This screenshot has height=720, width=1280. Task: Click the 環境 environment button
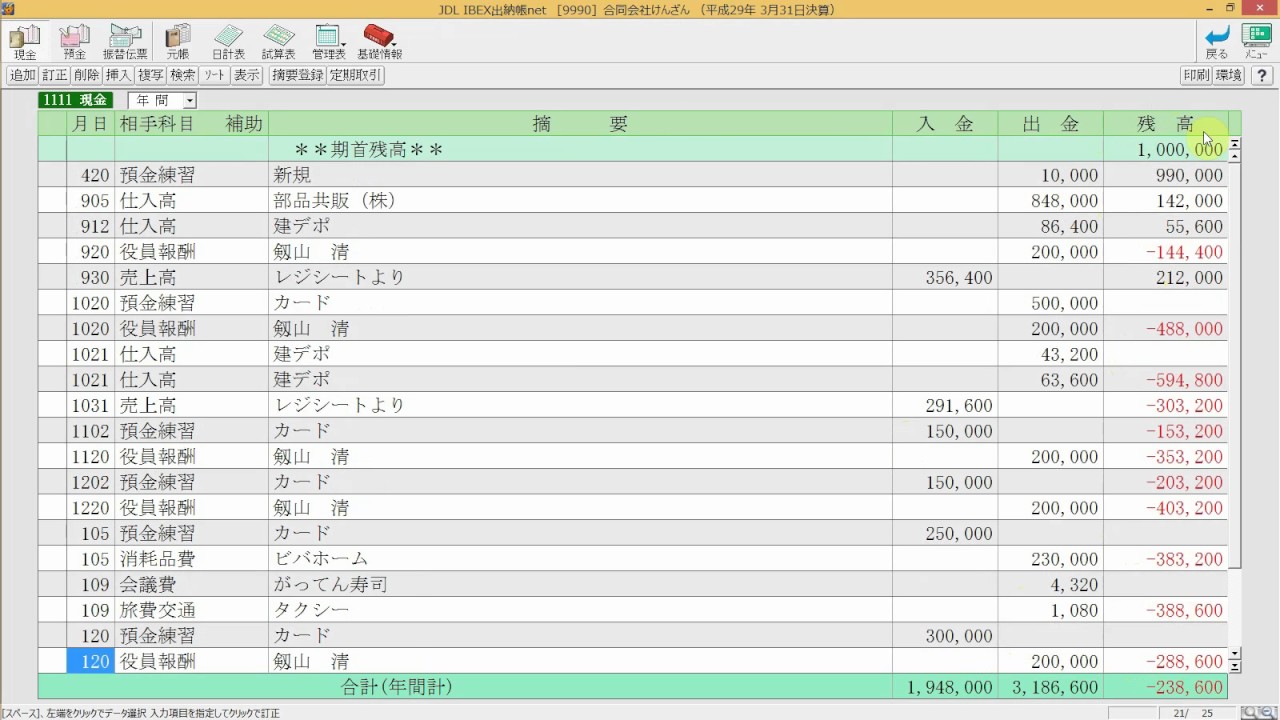click(x=1228, y=75)
